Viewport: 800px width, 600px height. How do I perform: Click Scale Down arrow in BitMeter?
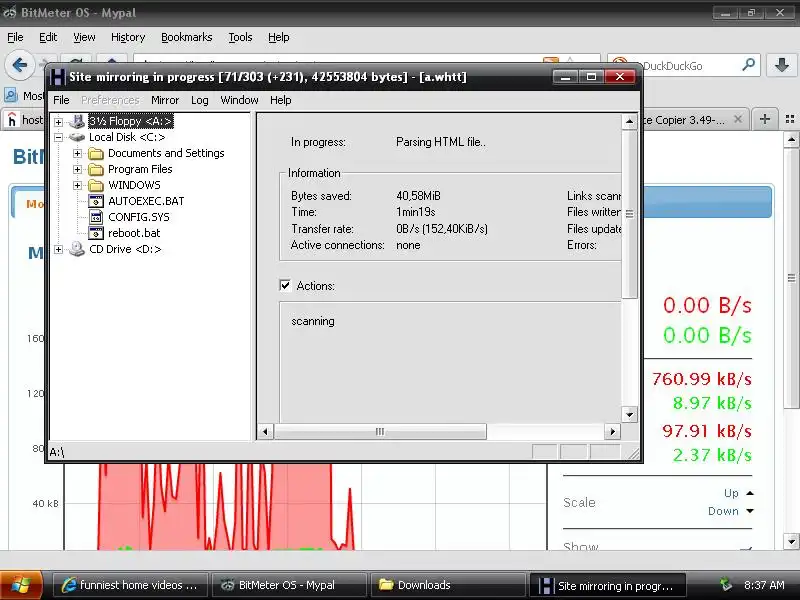point(750,511)
